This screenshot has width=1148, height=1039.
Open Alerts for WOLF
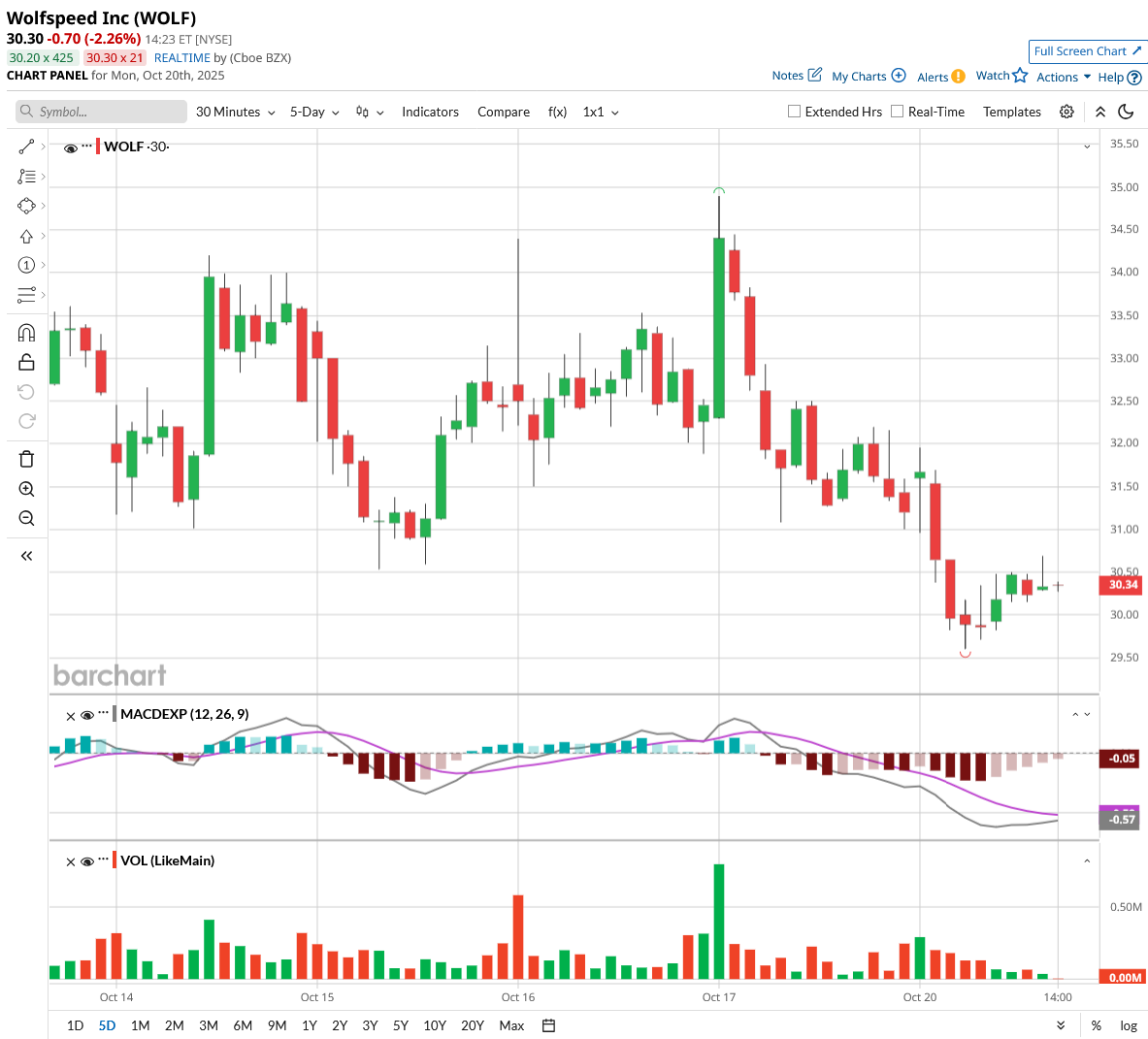tap(940, 77)
